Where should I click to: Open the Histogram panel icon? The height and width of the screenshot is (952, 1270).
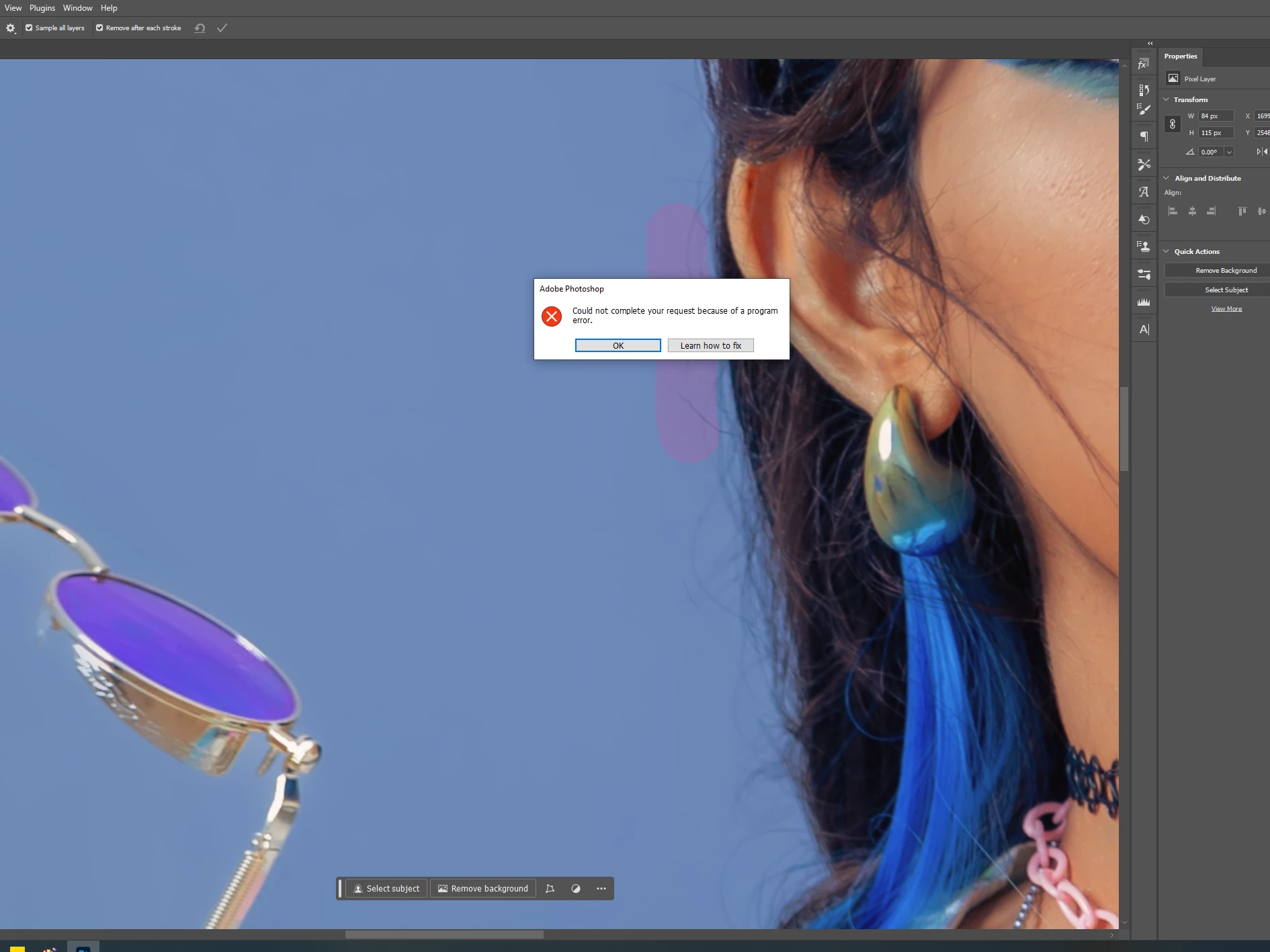(1144, 302)
